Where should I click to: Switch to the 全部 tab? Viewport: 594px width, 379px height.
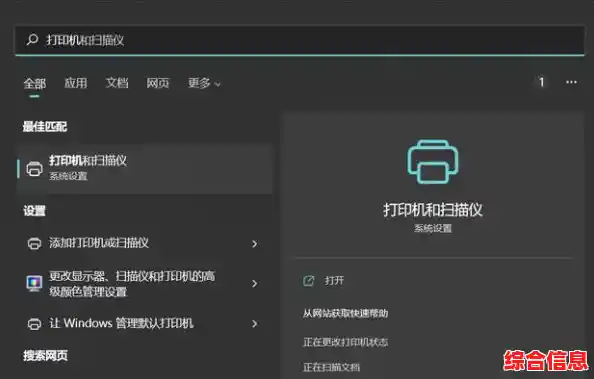click(34, 83)
